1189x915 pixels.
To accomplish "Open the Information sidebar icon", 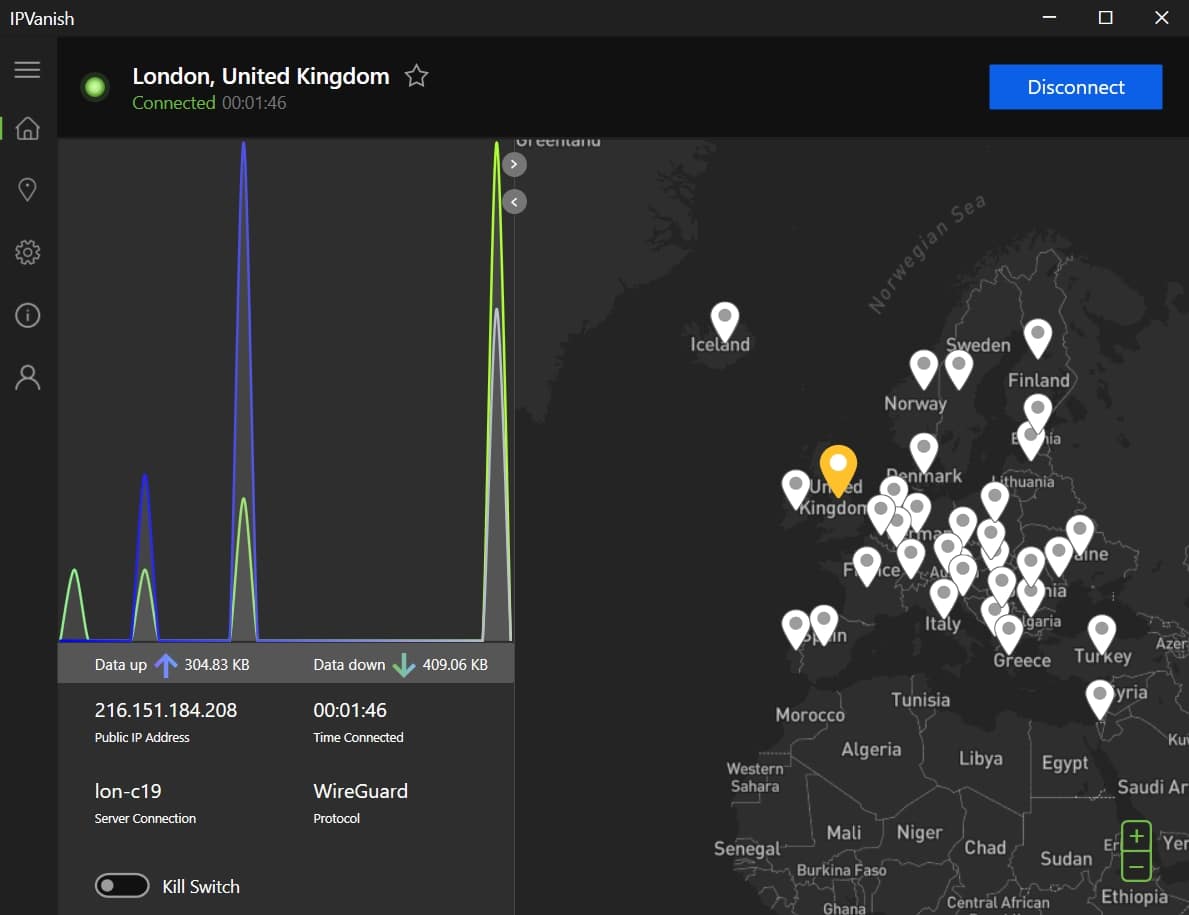I will click(27, 315).
